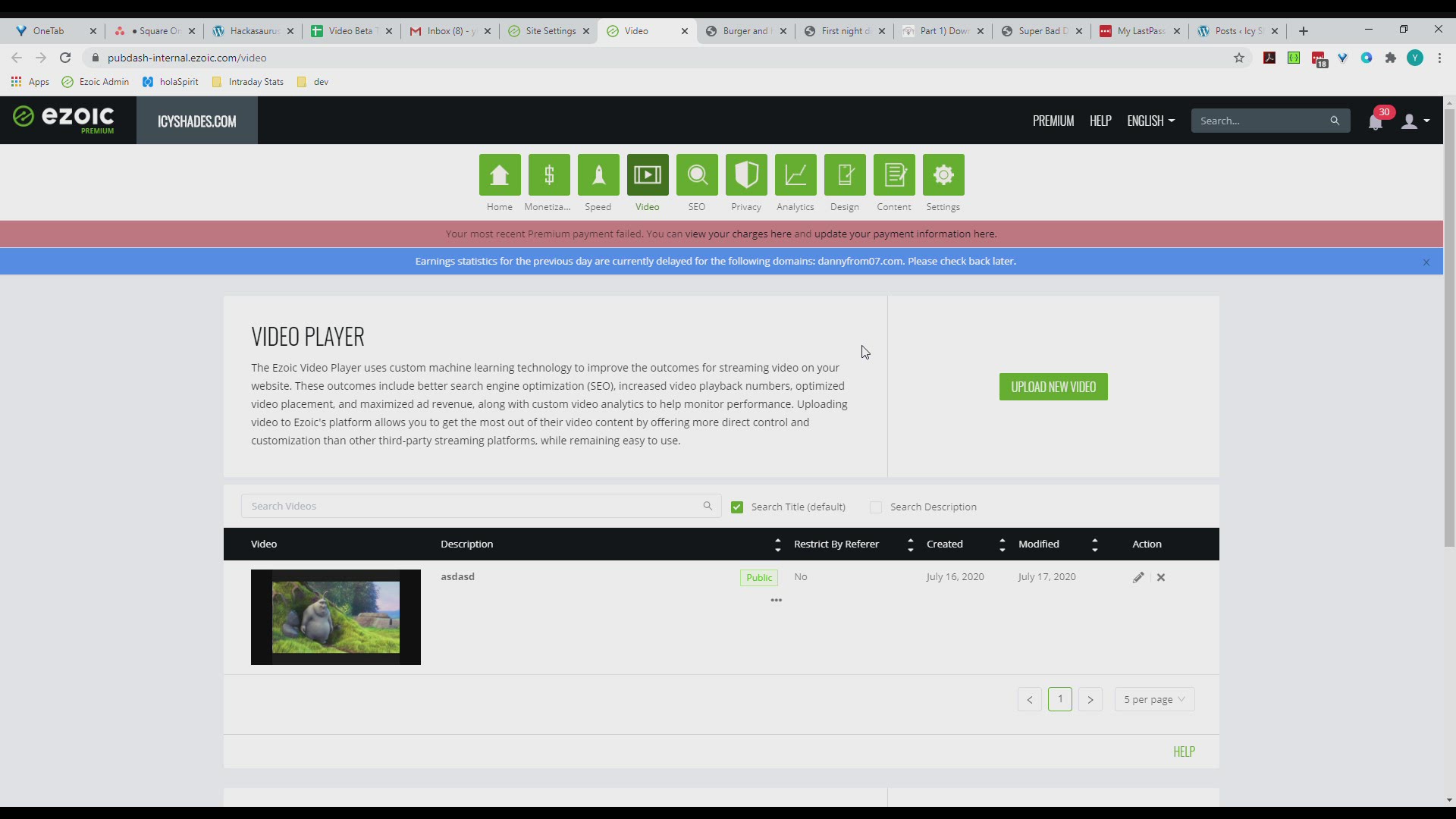
Task: Select the Video player icon
Action: pyautogui.click(x=648, y=174)
